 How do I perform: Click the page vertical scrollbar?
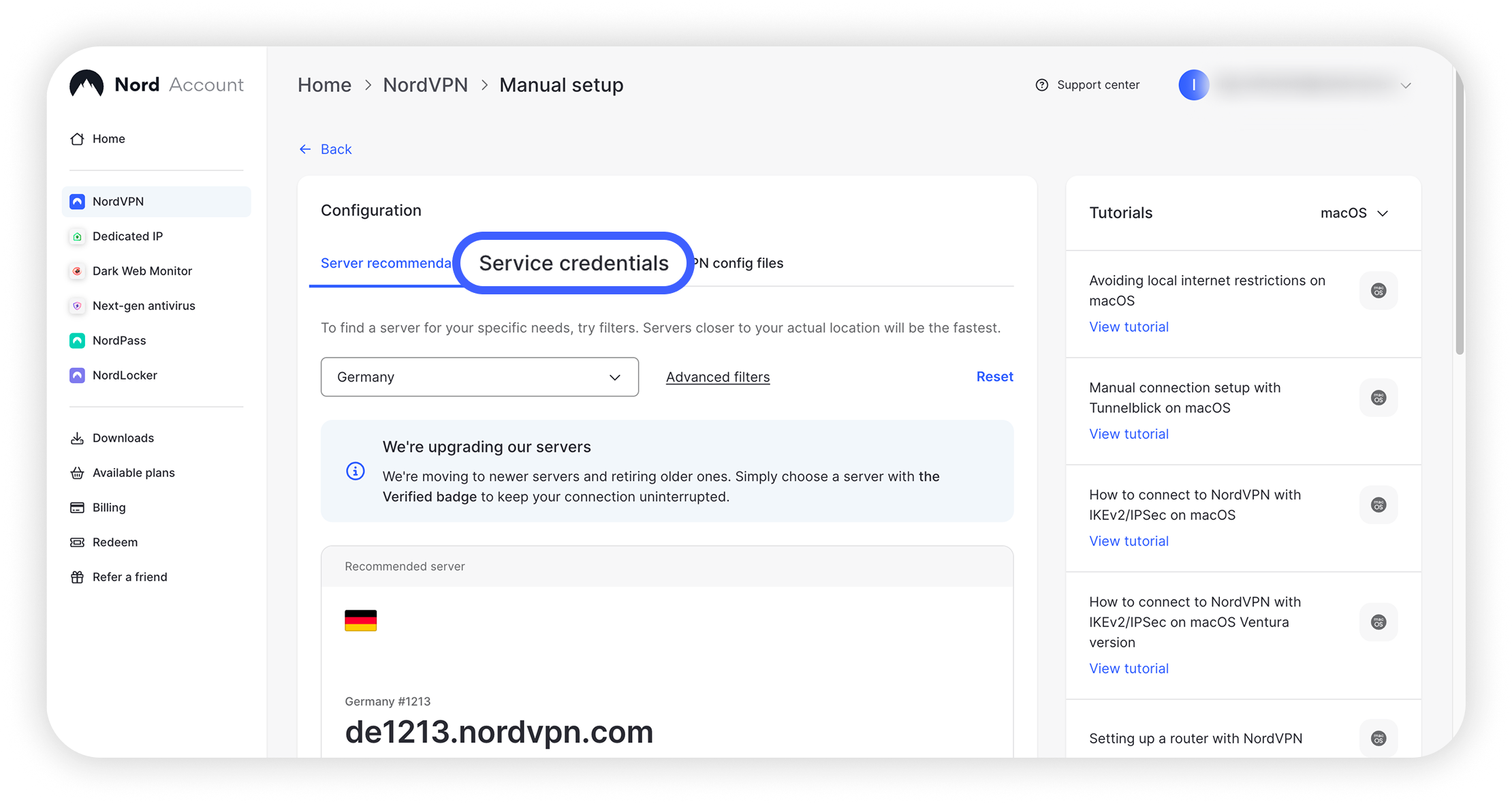[1460, 211]
